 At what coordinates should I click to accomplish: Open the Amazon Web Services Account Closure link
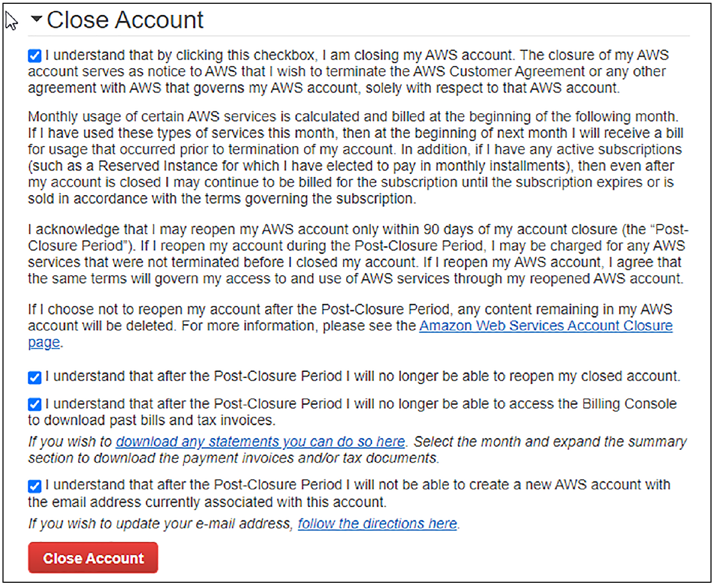coord(546,326)
